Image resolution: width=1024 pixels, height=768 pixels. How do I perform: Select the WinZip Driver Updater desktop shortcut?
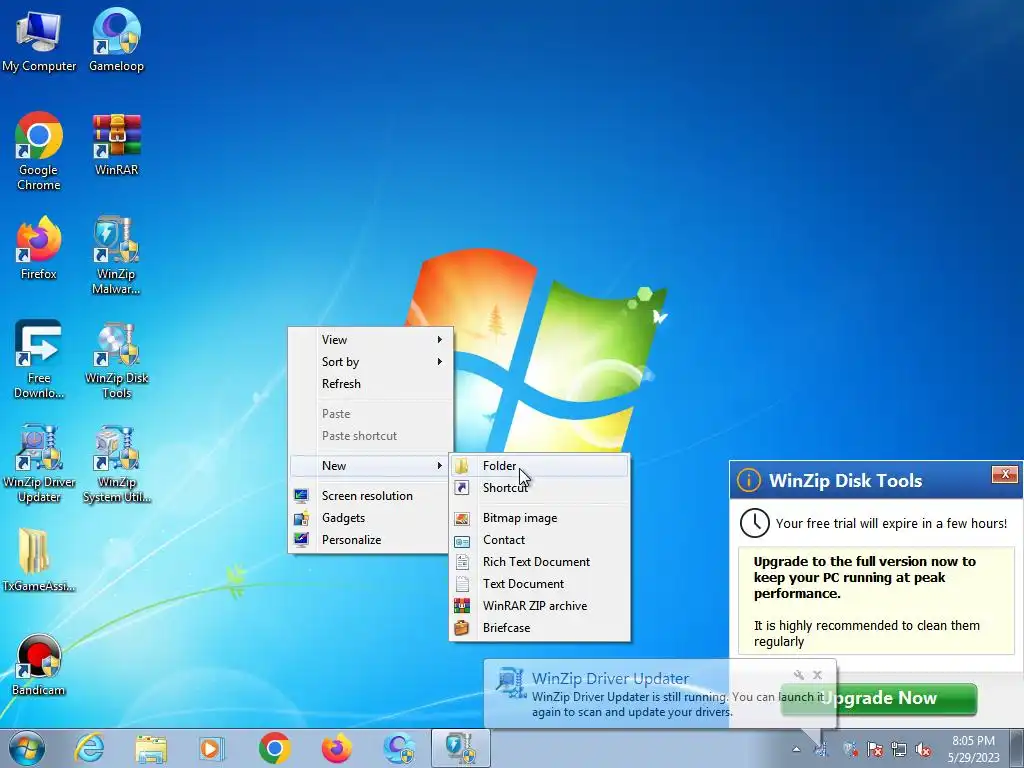39,464
